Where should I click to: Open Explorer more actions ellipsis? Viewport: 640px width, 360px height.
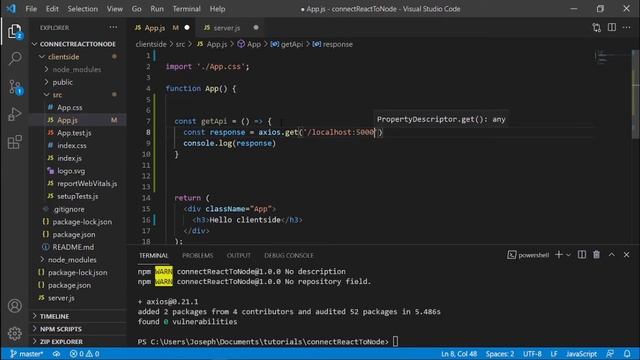tap(113, 27)
